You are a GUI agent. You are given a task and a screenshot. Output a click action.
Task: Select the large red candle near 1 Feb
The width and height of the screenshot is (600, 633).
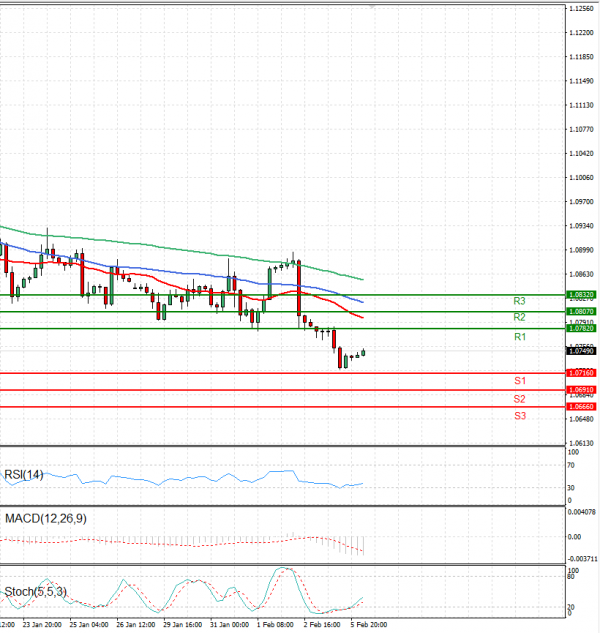pos(299,288)
